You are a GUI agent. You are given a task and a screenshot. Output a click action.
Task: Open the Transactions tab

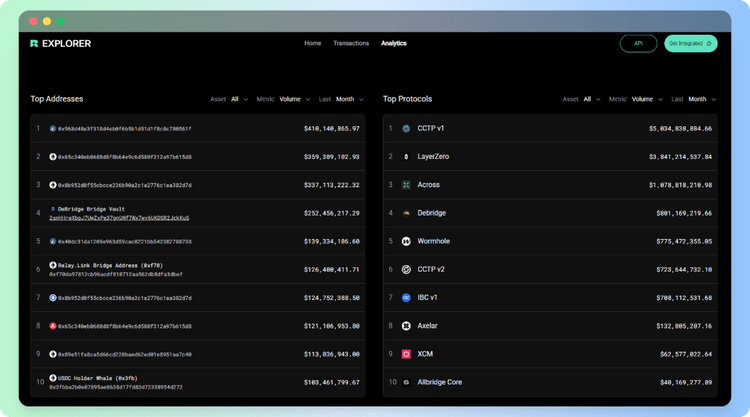pos(351,44)
